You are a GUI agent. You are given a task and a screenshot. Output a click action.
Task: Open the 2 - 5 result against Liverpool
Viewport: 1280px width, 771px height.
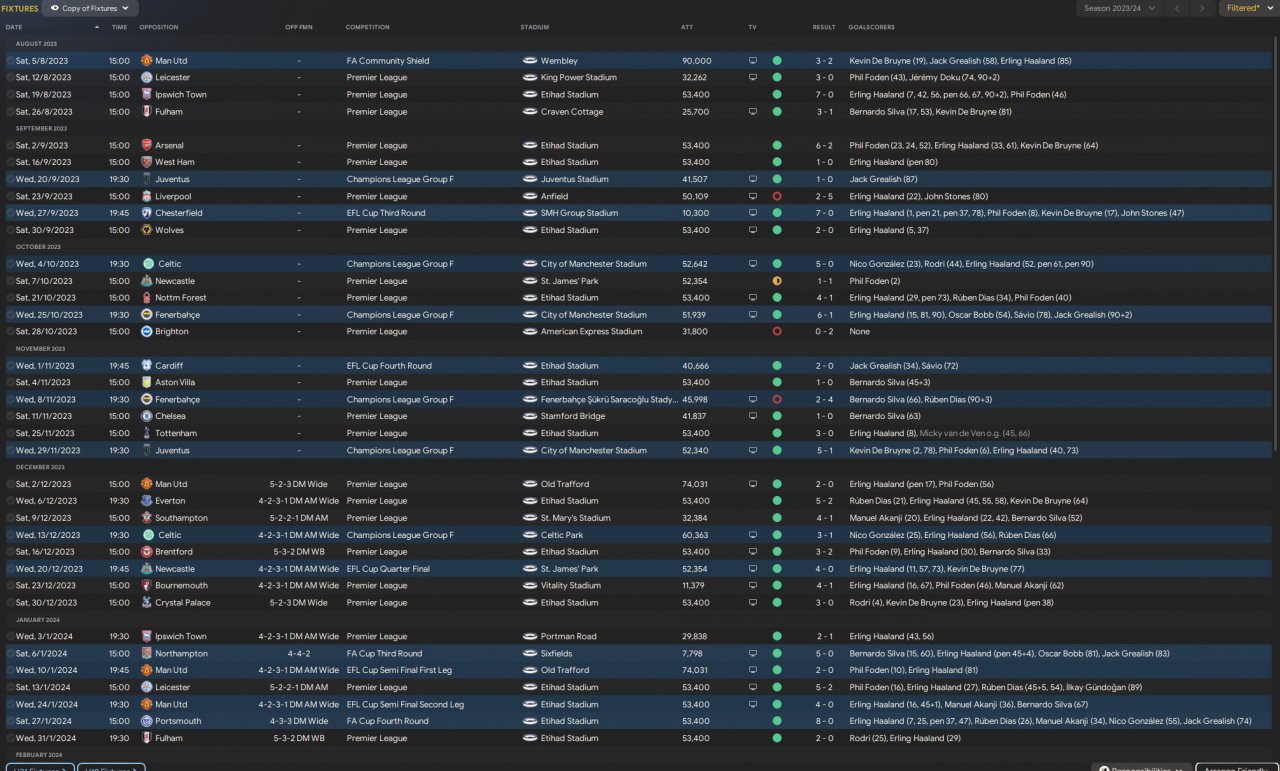click(x=824, y=197)
